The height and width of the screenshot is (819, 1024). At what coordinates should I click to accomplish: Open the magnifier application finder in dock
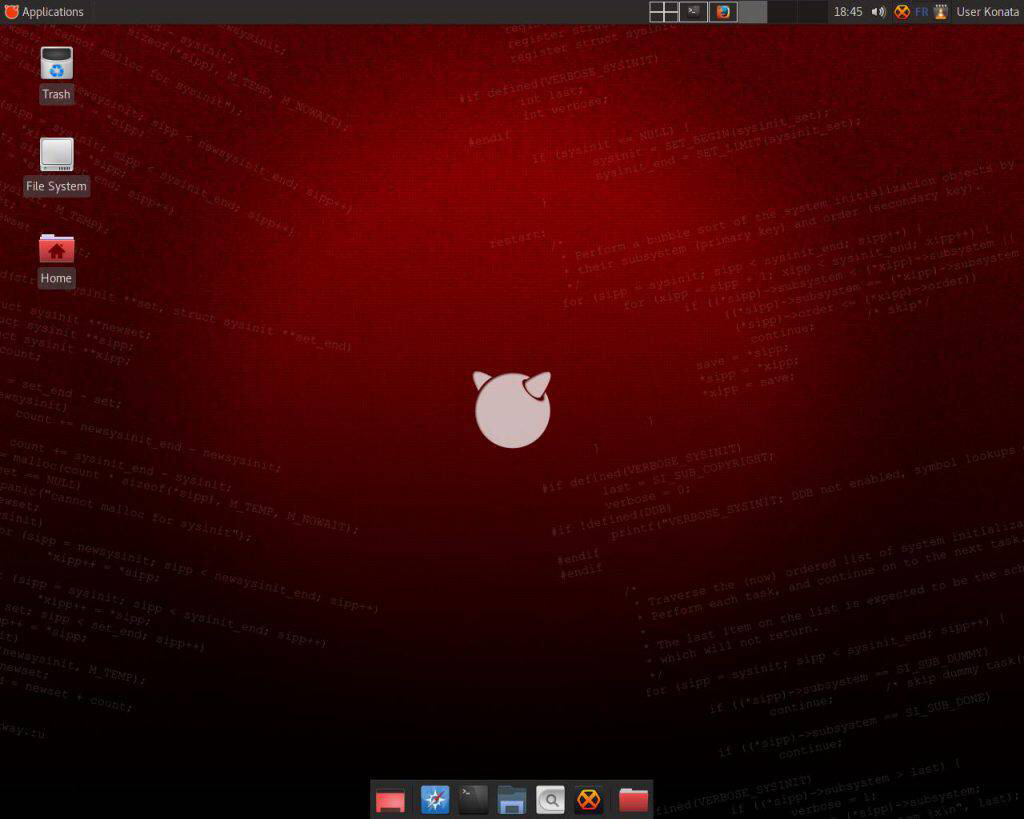coord(551,800)
